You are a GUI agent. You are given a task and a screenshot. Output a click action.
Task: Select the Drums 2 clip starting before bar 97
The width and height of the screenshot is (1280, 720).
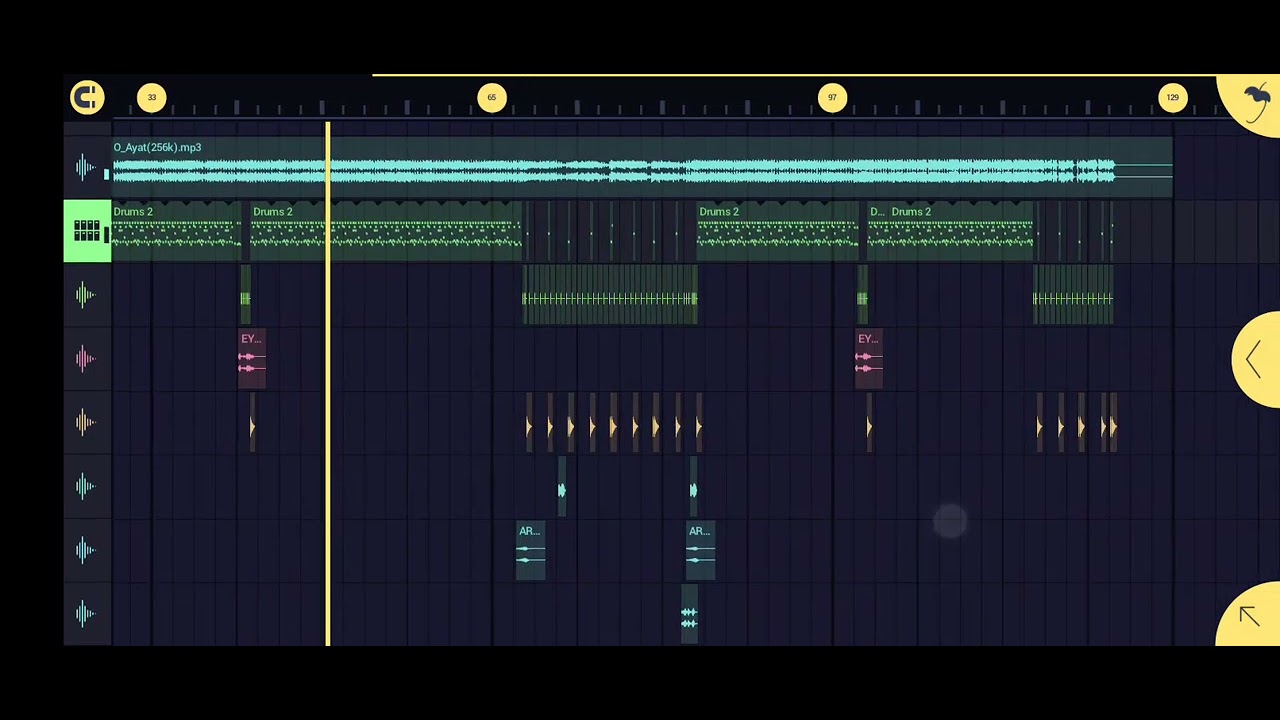point(777,231)
